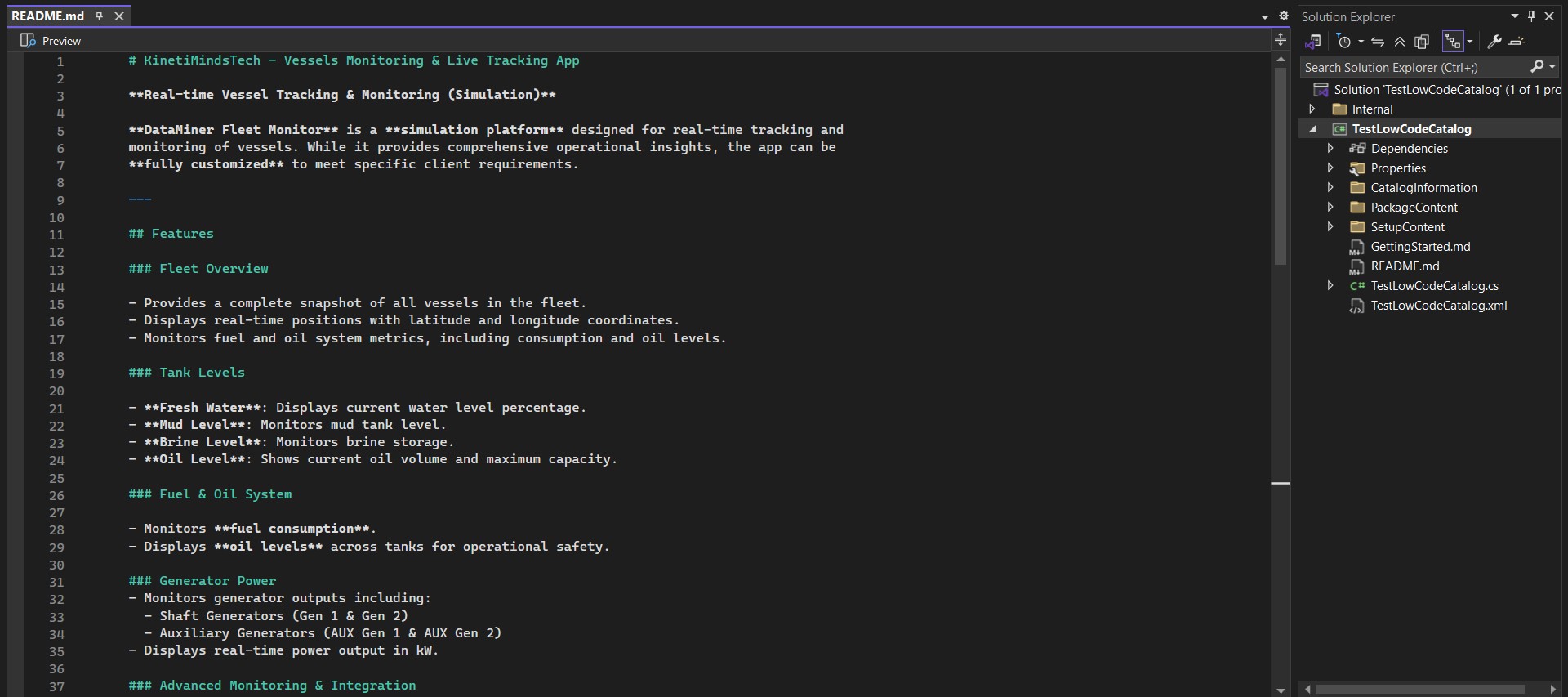Select the README.md editor tab
Screen dimensions: 1568x697
click(x=47, y=16)
